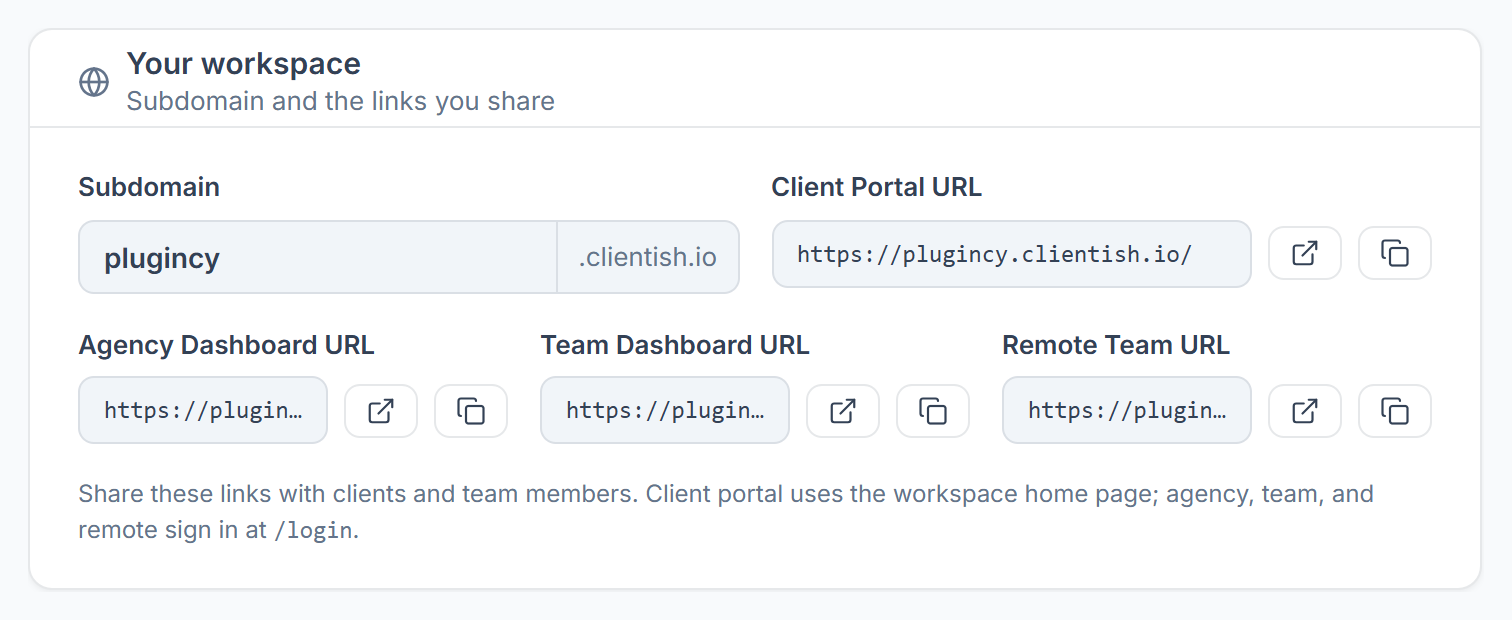This screenshot has width=1512, height=620.
Task: Click the Subdomain label
Action: 149,187
